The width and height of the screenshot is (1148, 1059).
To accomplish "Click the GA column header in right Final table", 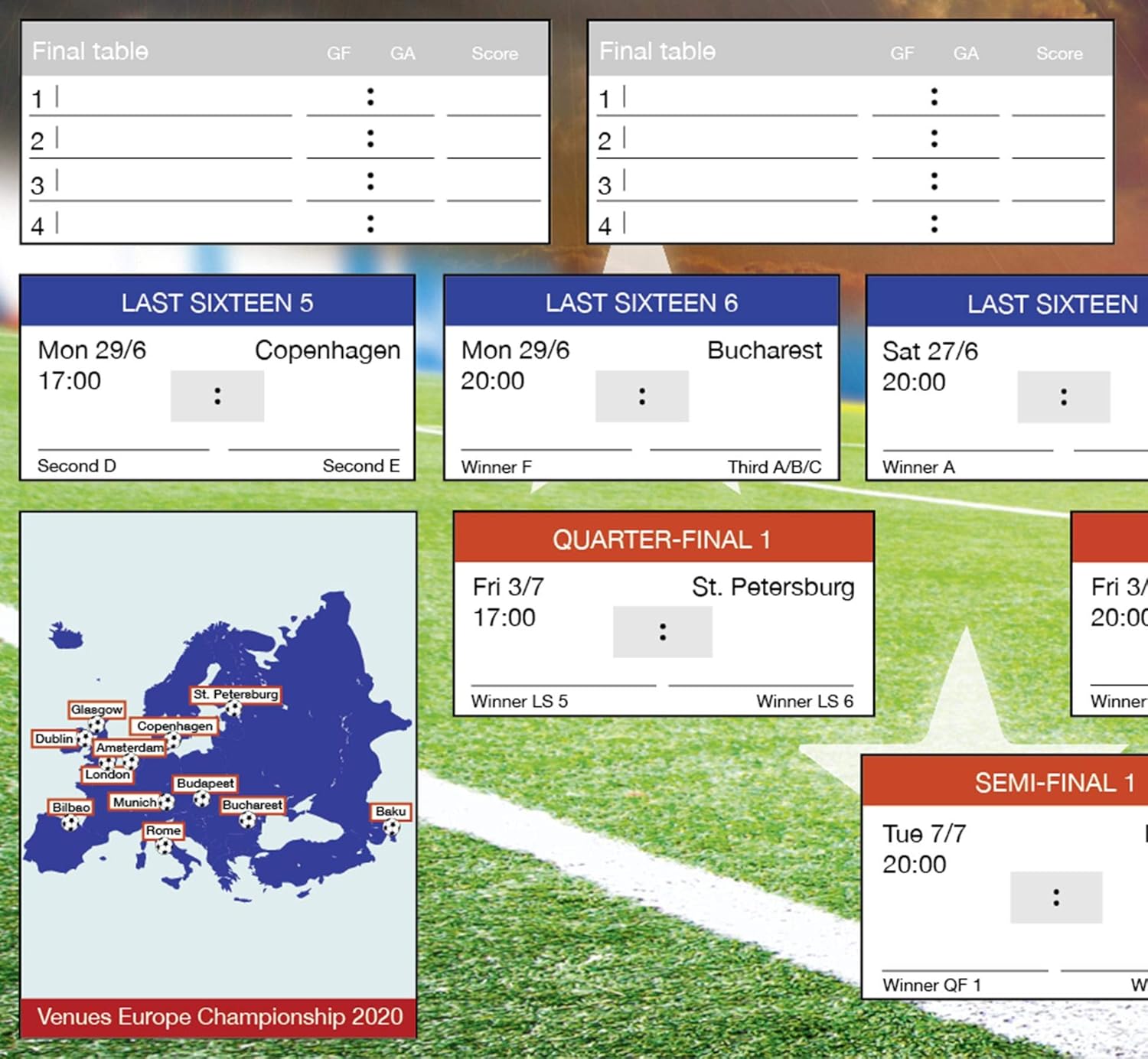I will point(966,54).
